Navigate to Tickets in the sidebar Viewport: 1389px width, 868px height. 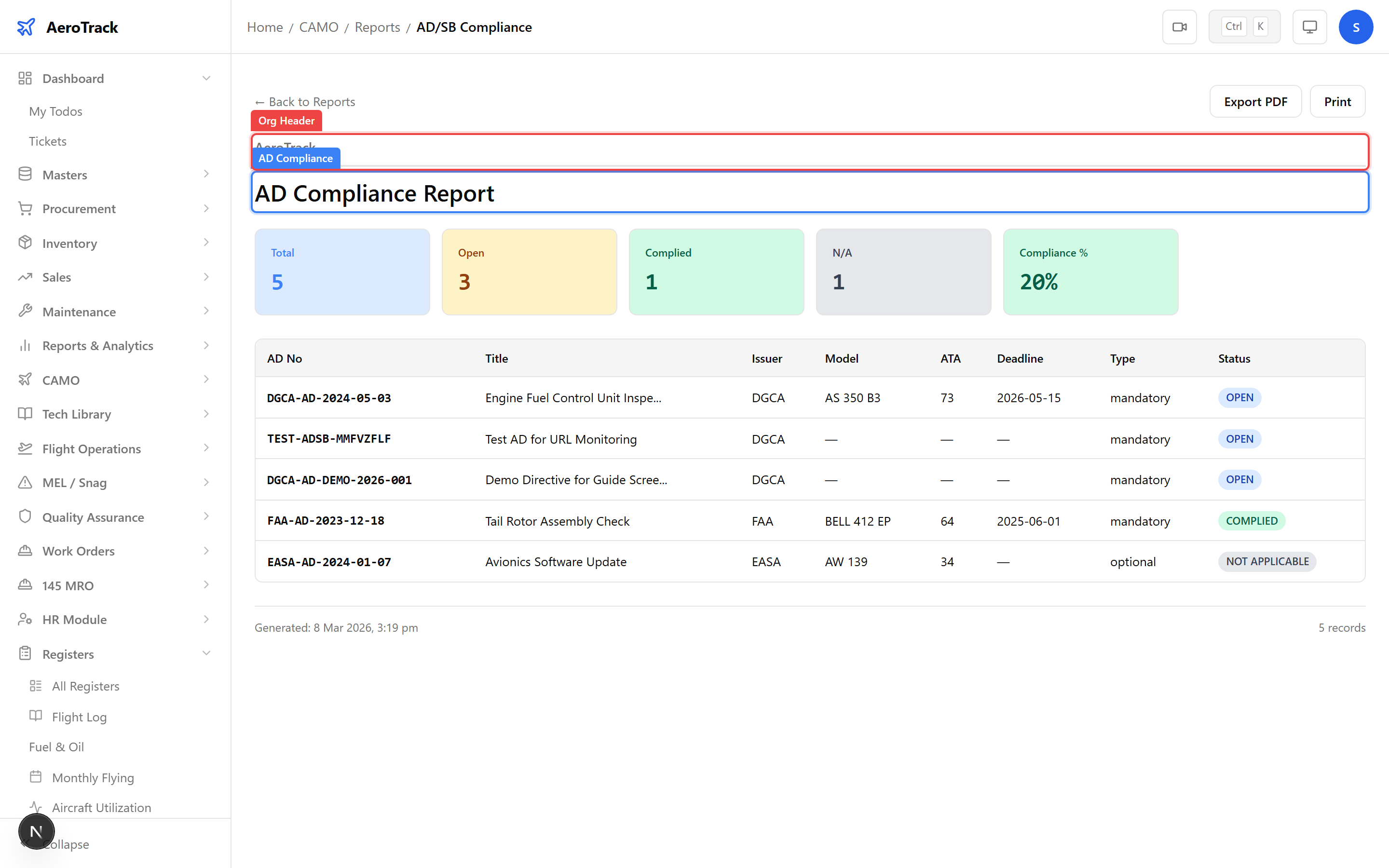(x=48, y=141)
